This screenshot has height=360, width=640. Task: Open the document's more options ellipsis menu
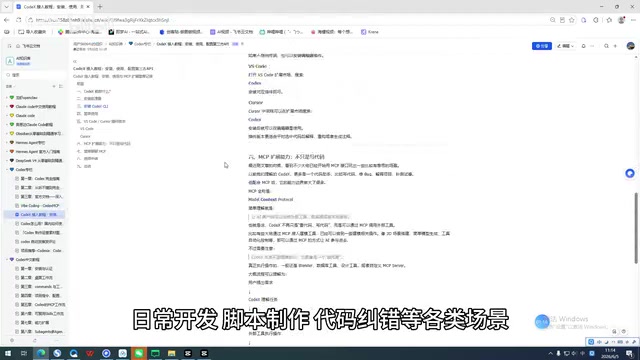click(592, 46)
